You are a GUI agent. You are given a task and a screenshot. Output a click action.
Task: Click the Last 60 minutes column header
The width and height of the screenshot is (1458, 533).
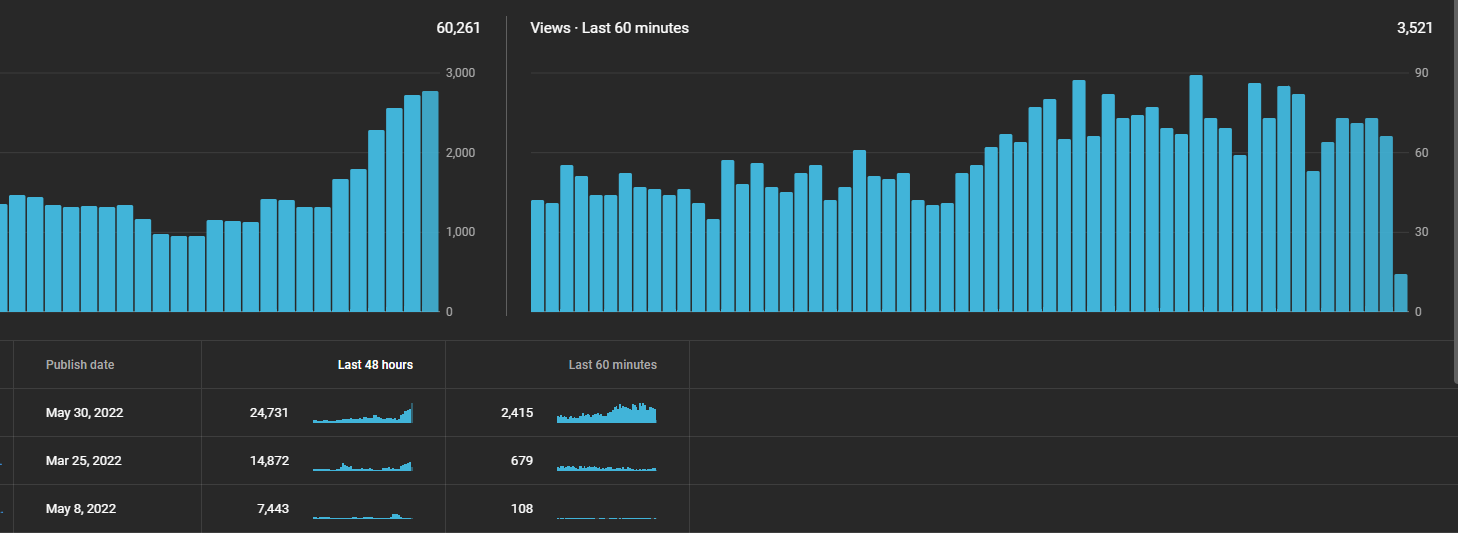[613, 365]
